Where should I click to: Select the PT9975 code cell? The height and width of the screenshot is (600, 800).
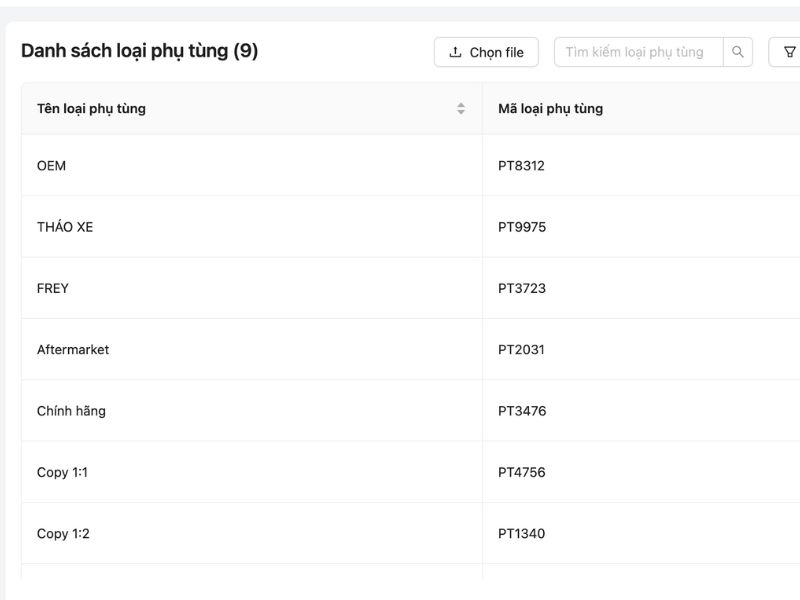coord(522,227)
